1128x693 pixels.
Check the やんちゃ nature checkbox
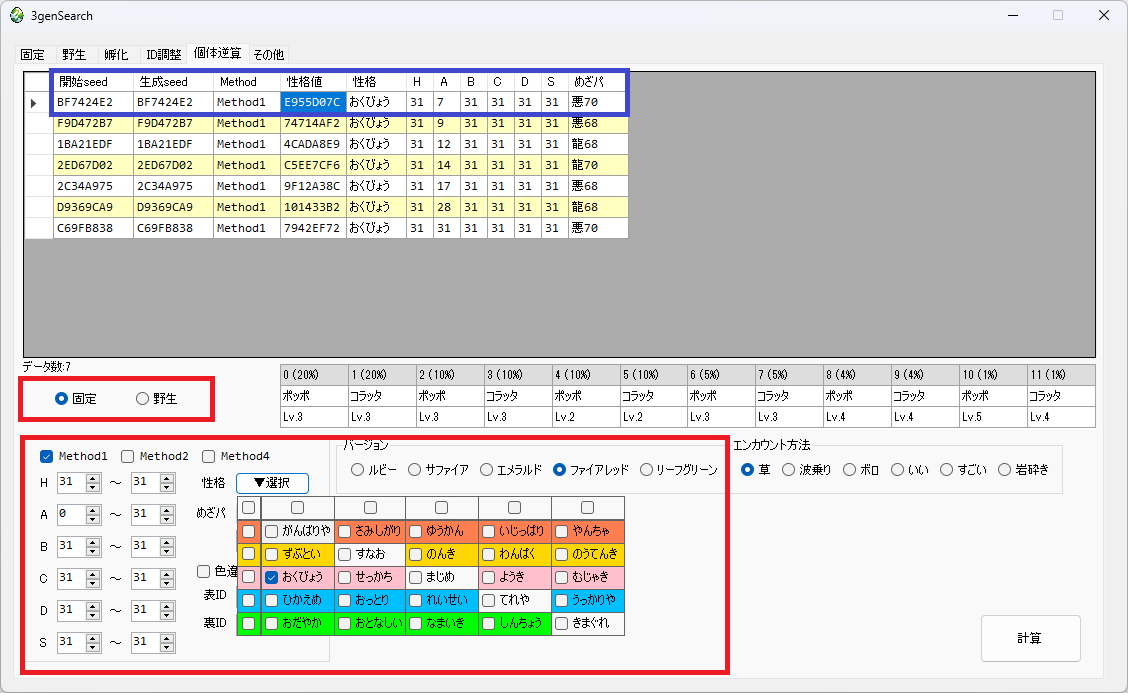[562, 532]
